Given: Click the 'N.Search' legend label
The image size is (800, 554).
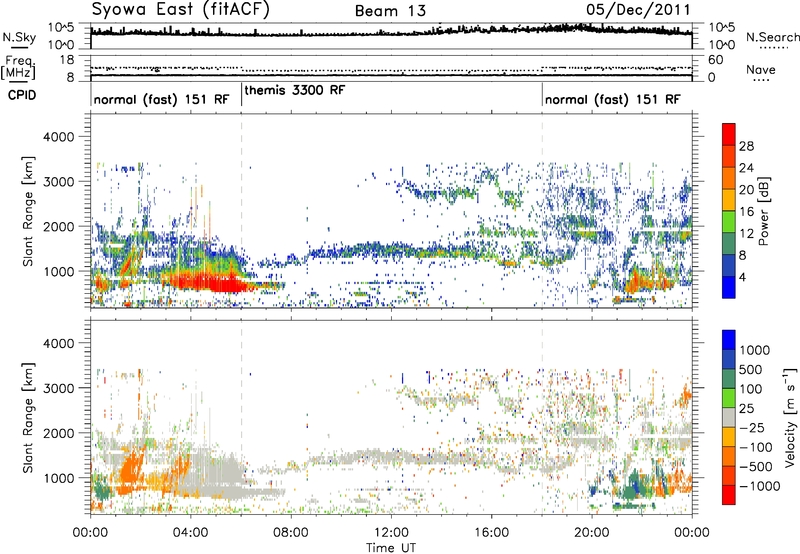Looking at the screenshot, I should [x=772, y=37].
